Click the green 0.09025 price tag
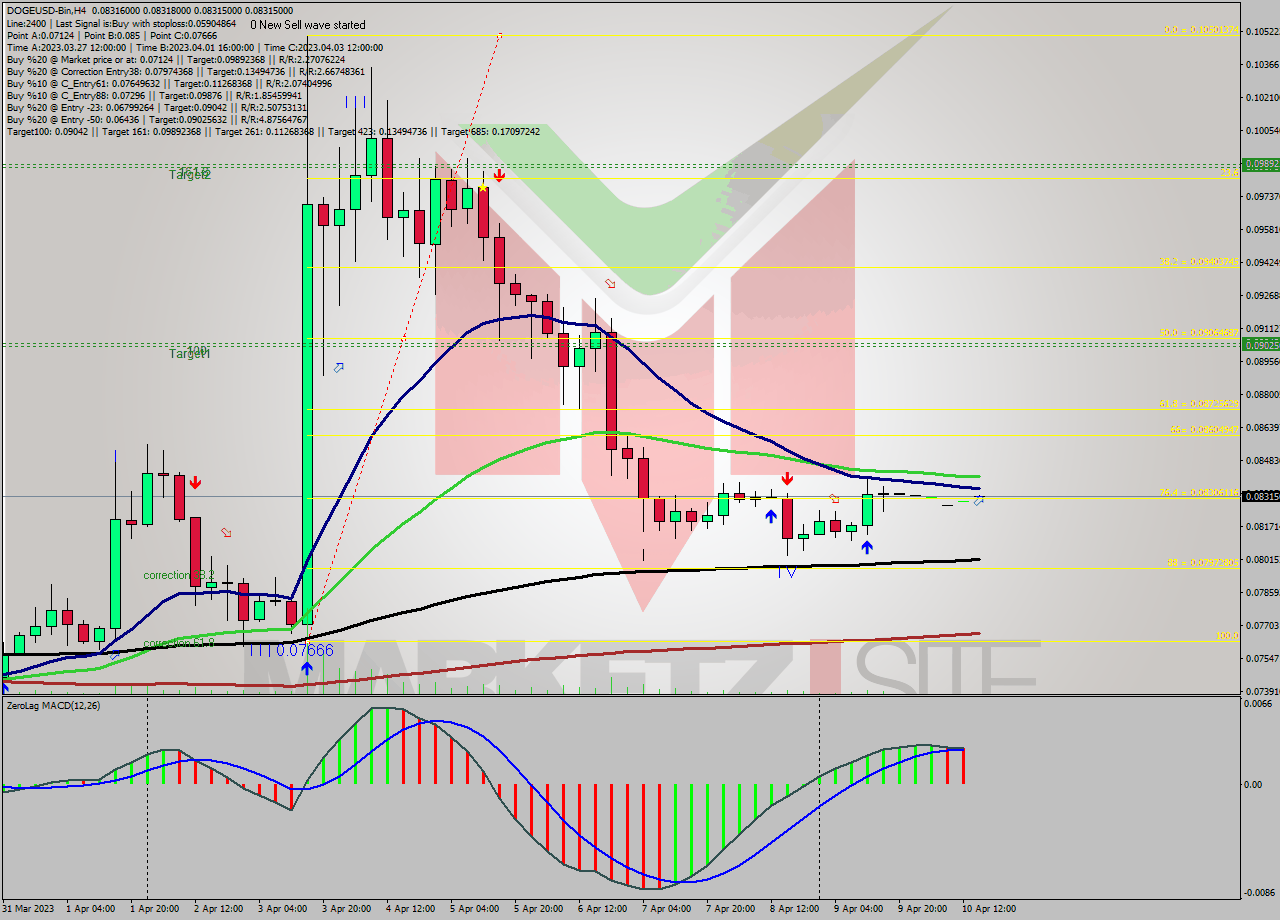Viewport: 1280px width, 920px height. [1260, 344]
